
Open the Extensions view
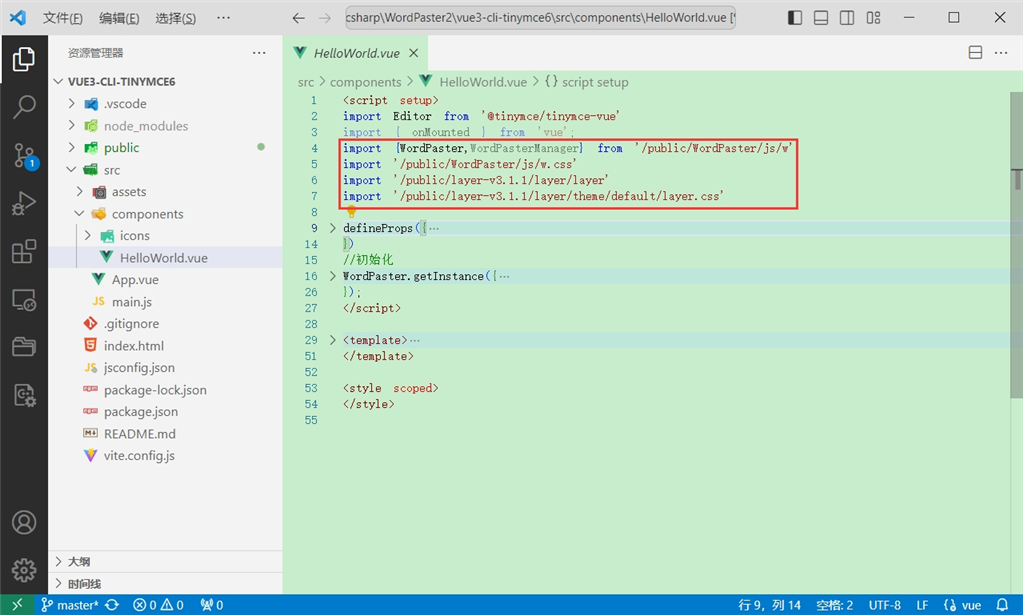[x=24, y=249]
